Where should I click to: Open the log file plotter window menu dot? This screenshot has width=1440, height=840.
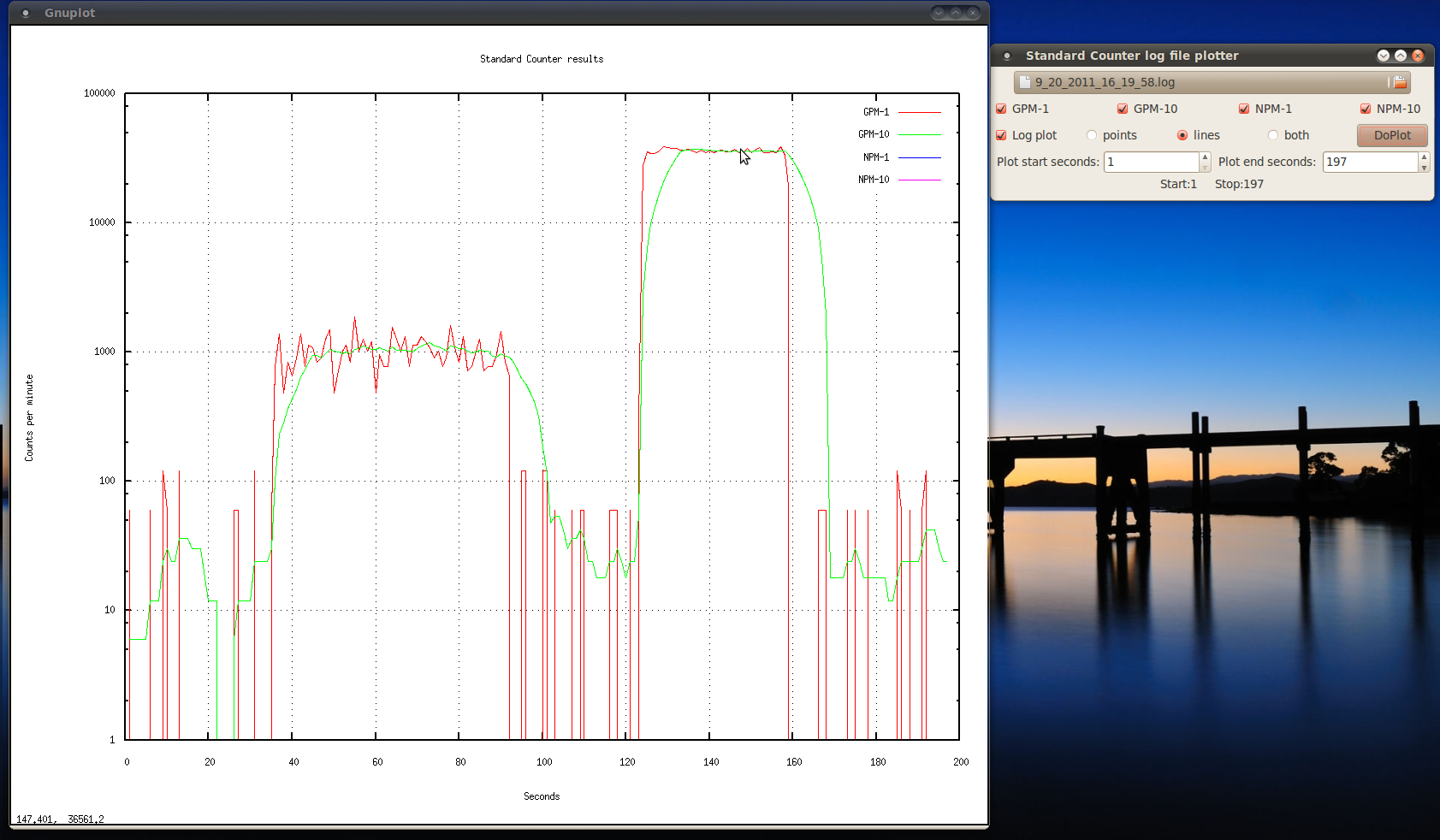(x=1007, y=56)
